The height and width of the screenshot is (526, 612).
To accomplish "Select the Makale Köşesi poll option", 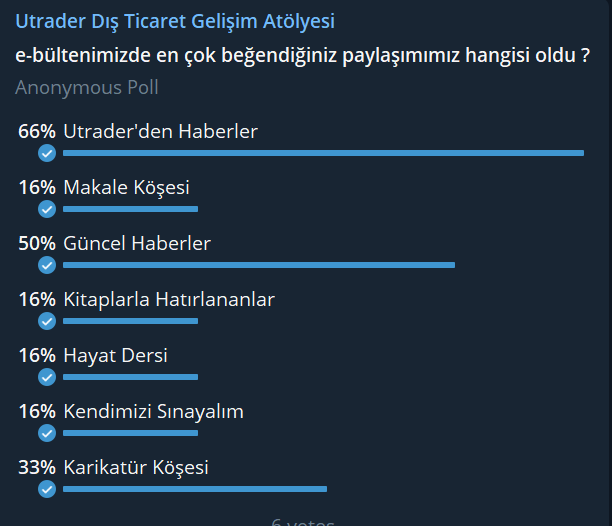I will coord(126,187).
